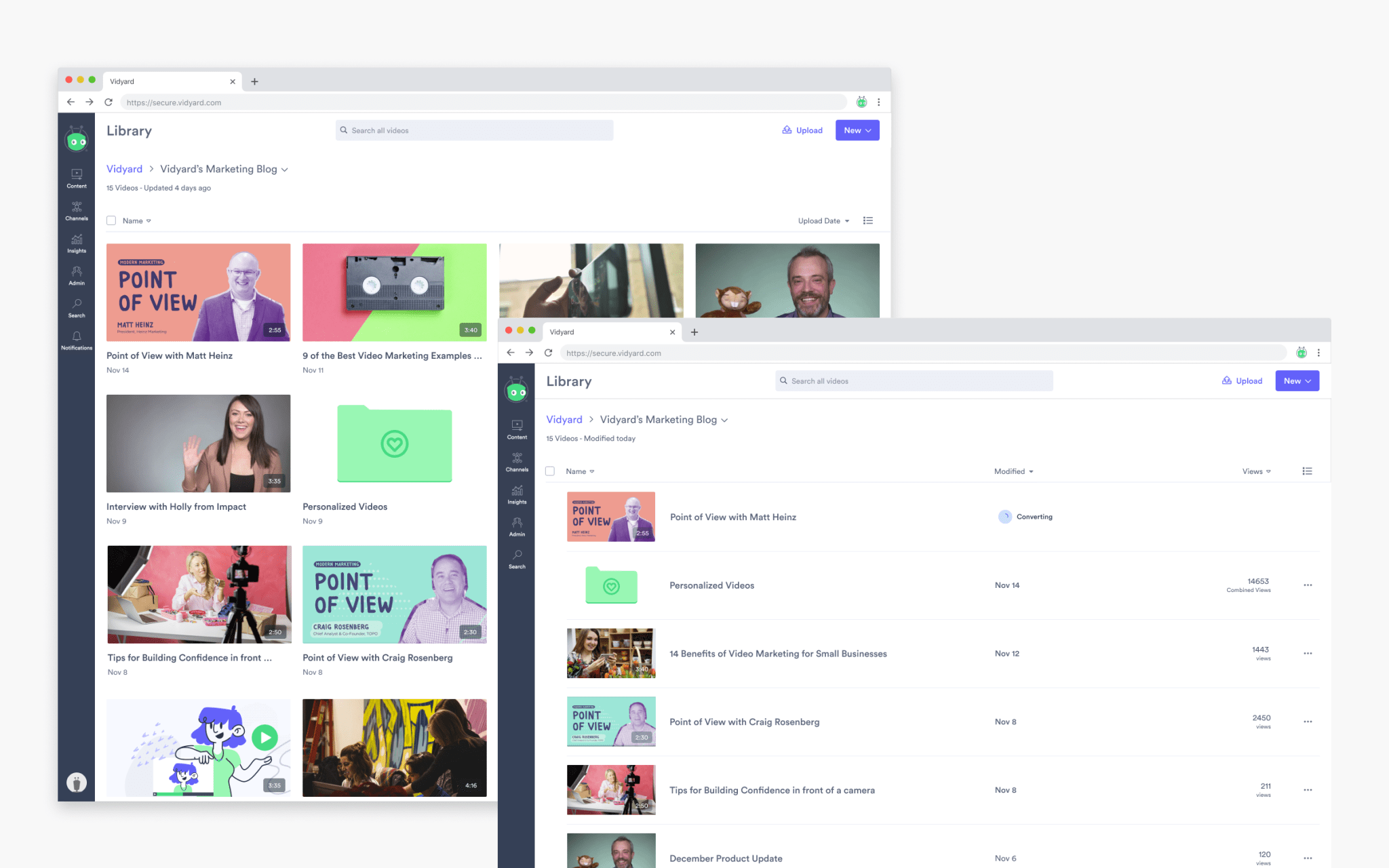
Task: Open Upload Date sort dropdown
Action: coord(823,221)
